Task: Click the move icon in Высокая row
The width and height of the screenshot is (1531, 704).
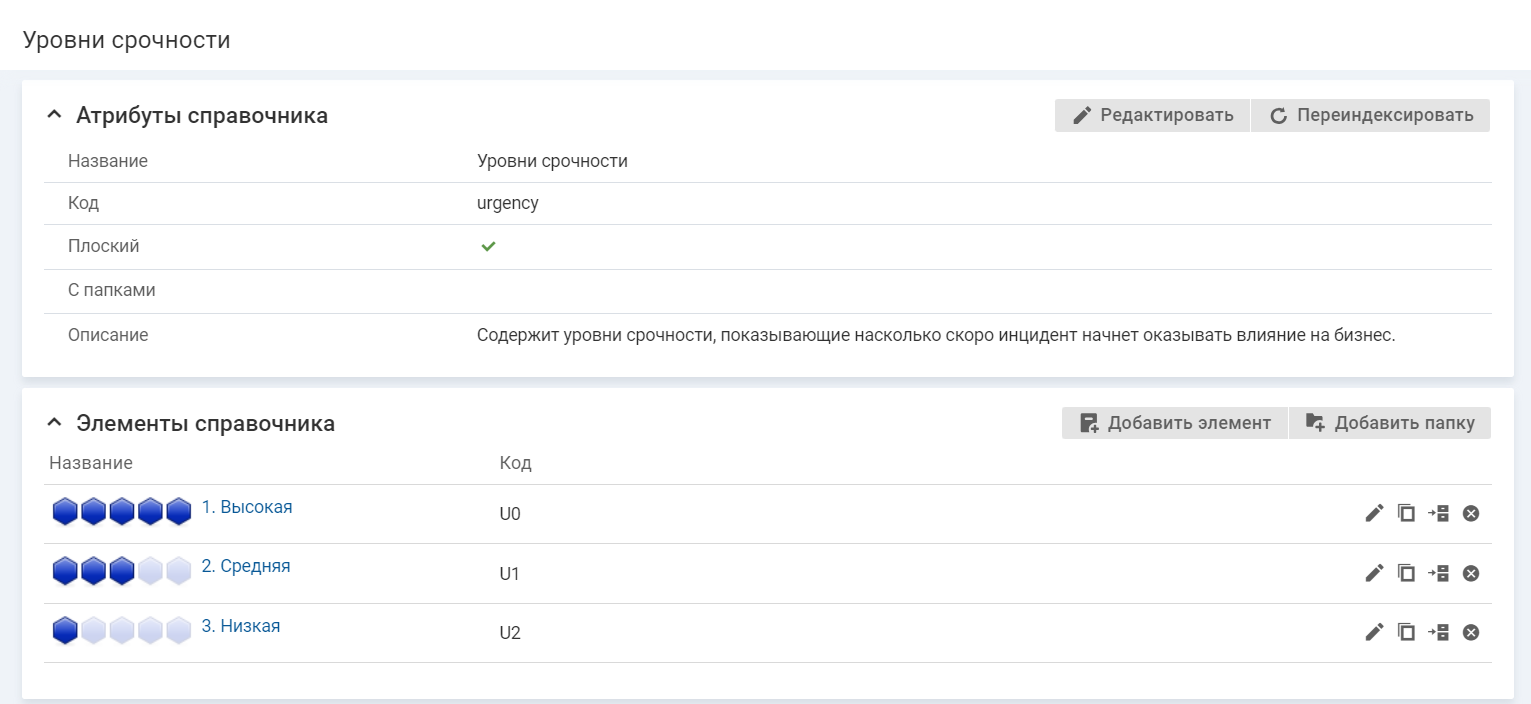Action: tap(1438, 513)
